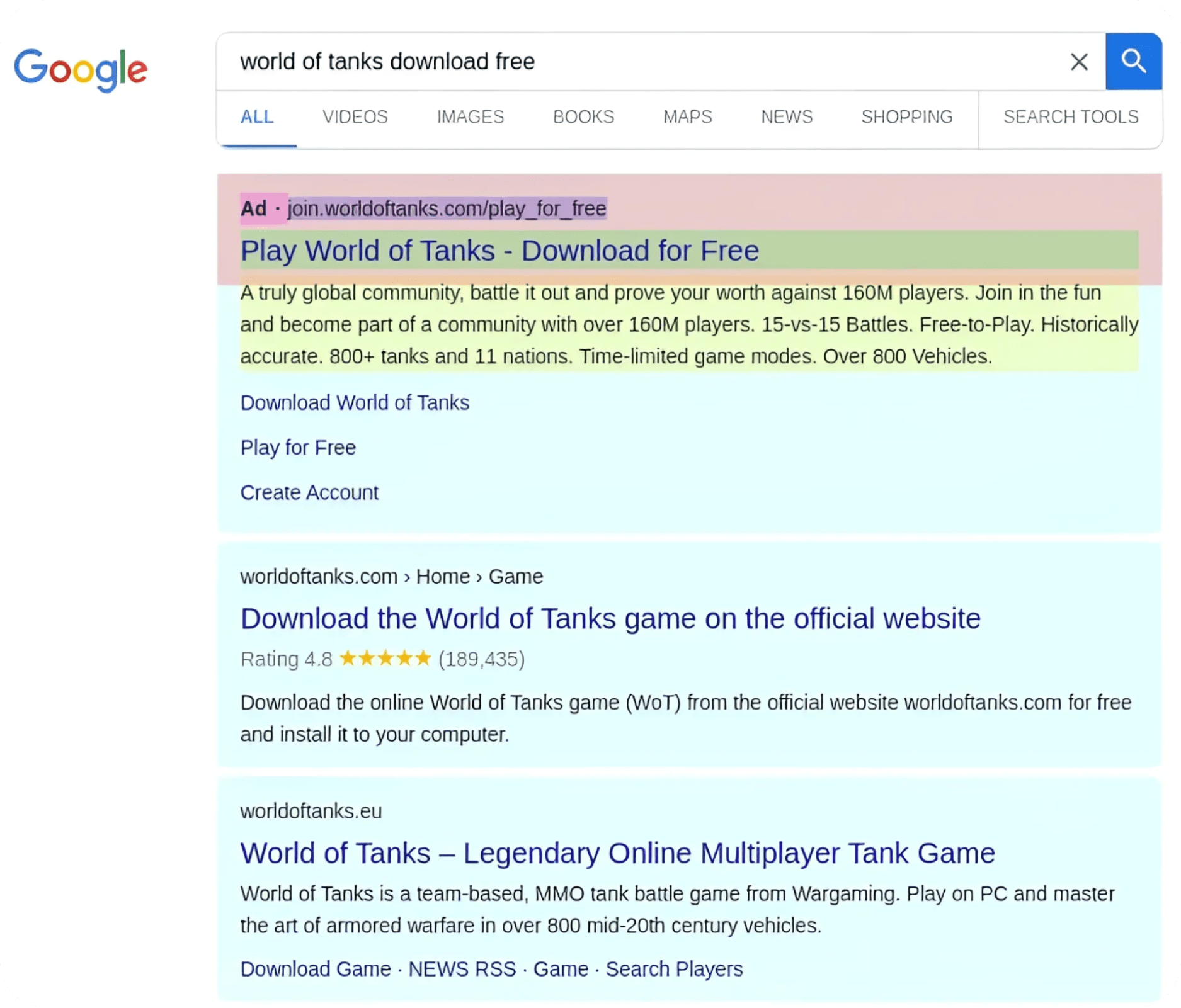Select the ALL tab
This screenshot has height=1008, width=1181.
point(257,117)
